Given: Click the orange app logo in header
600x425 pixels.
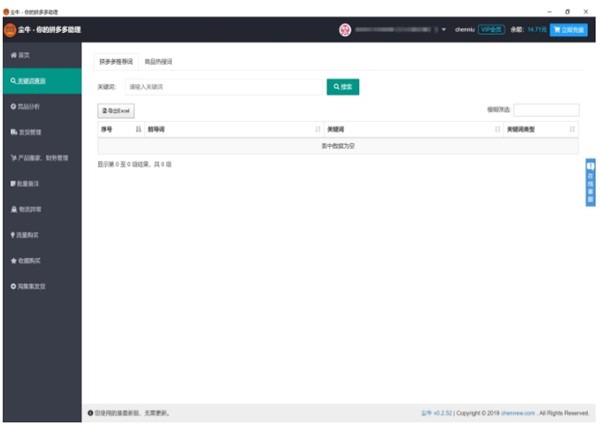Looking at the screenshot, I should 10,29.
